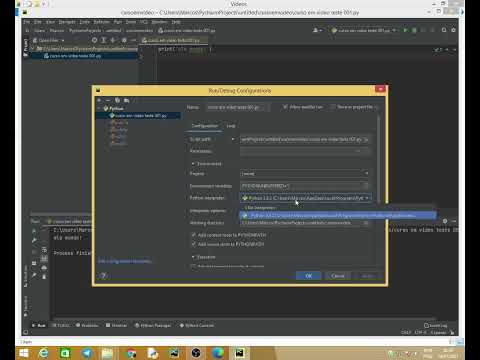
Task: Collapse the Environment section
Action: pos(193,164)
